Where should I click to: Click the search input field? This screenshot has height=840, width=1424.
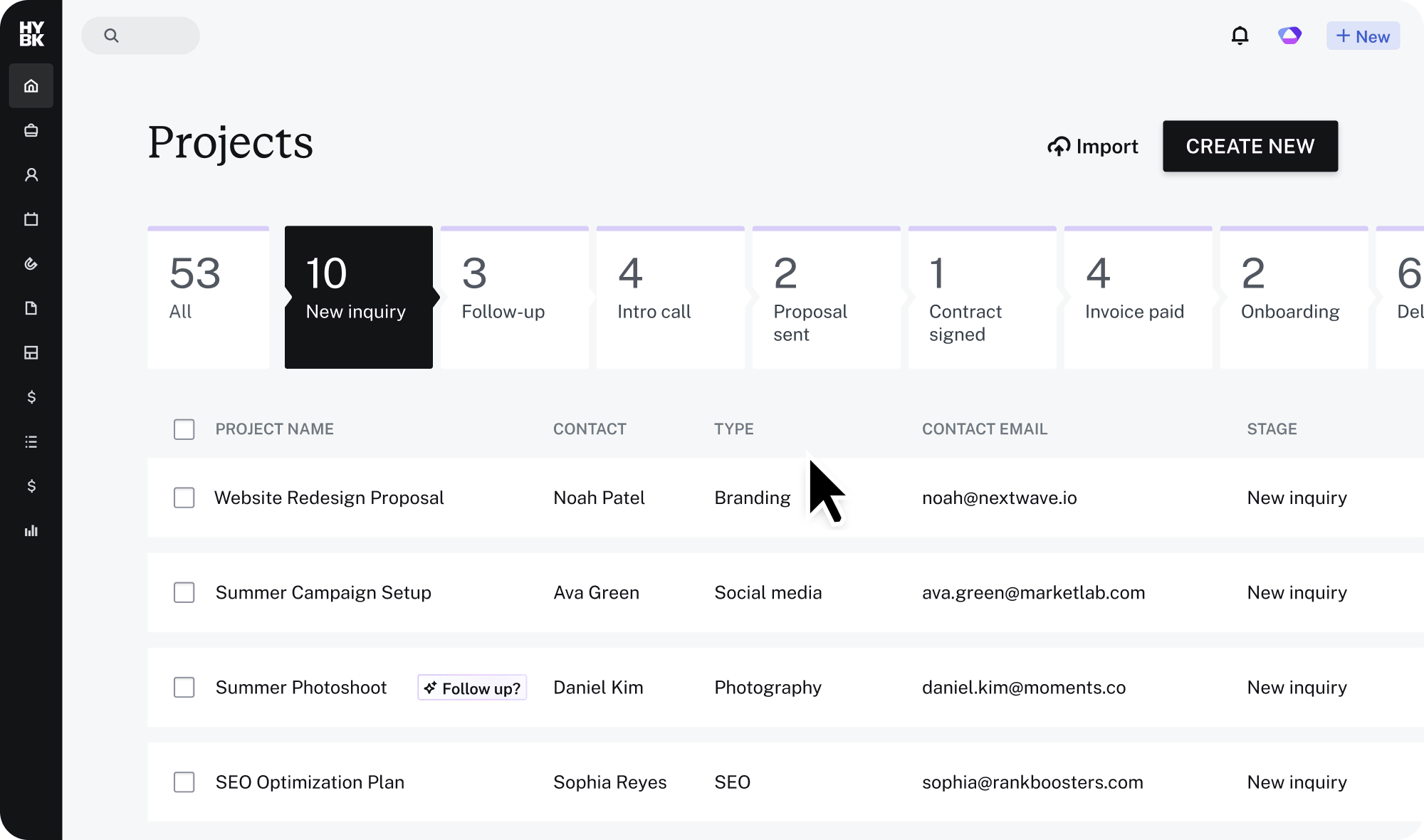[x=141, y=36]
